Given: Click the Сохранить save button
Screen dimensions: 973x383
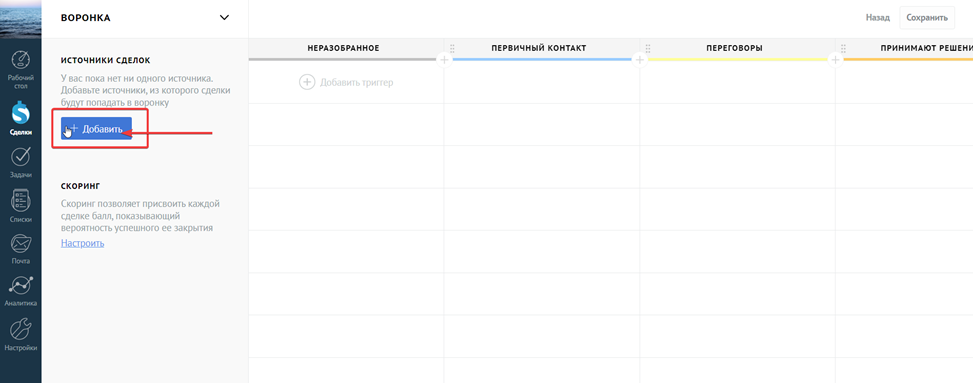Looking at the screenshot, I should (926, 18).
